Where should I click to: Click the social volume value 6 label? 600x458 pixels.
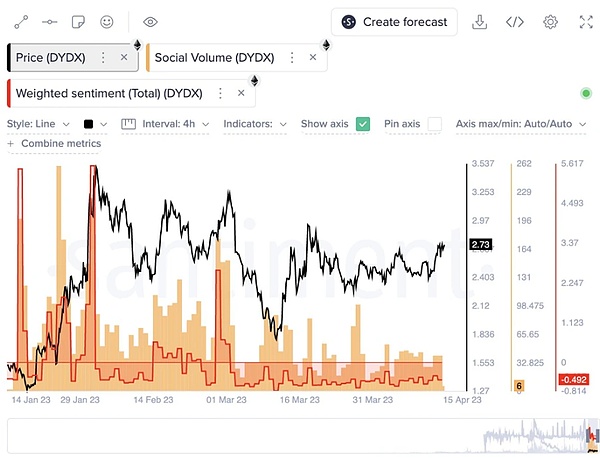519,386
